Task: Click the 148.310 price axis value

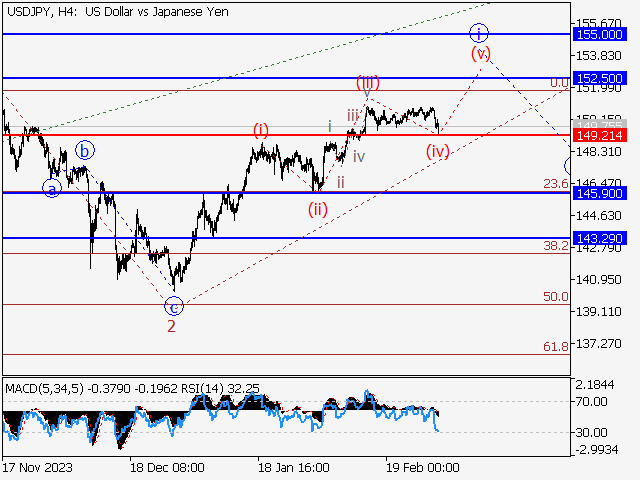Action: point(598,152)
